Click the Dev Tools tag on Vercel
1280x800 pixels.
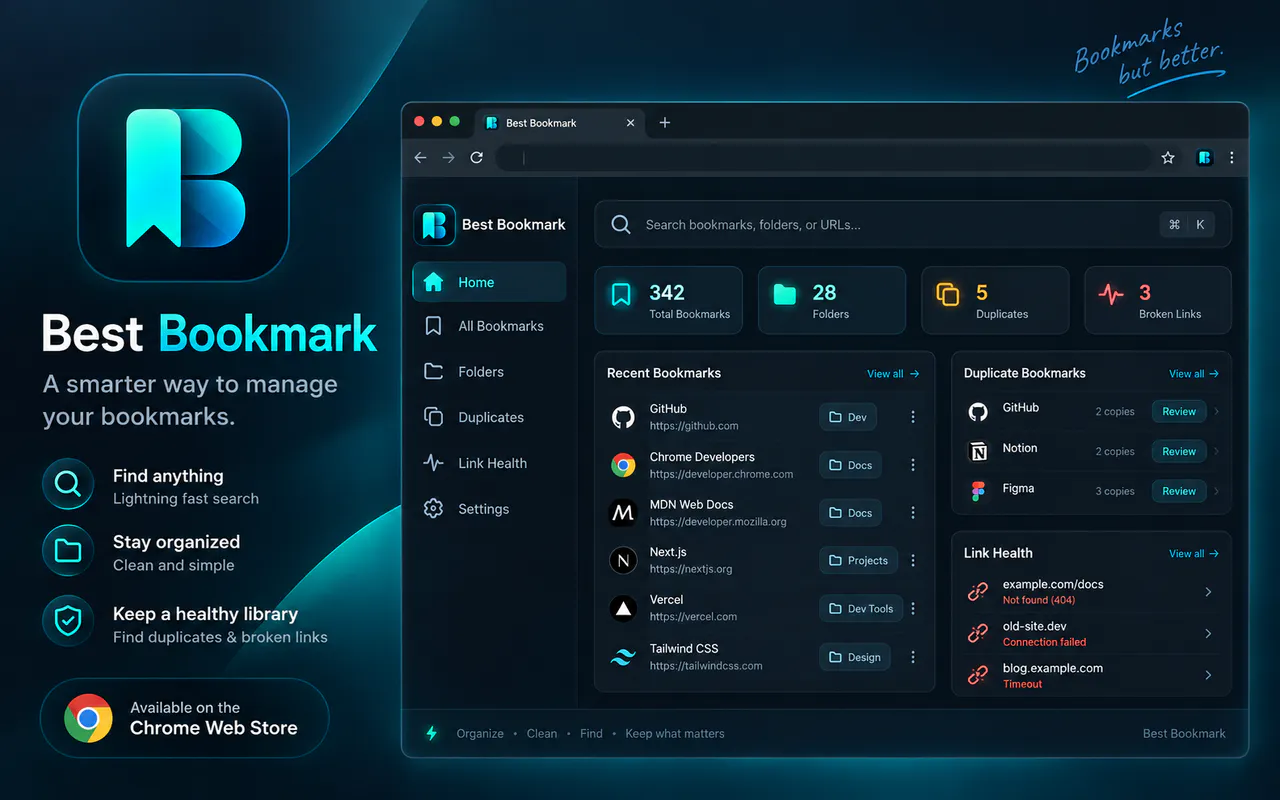pos(861,608)
